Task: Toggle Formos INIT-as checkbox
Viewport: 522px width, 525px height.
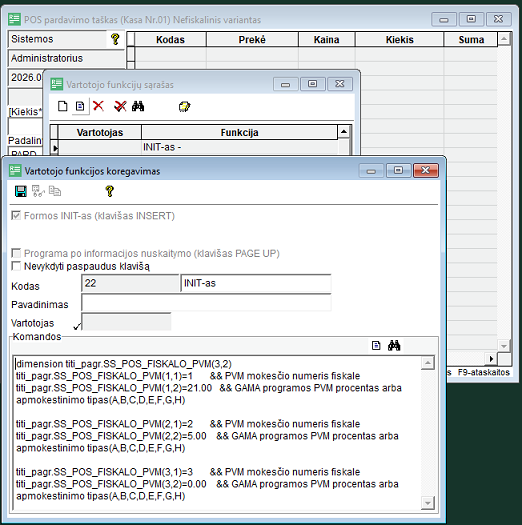Action: pos(16,215)
